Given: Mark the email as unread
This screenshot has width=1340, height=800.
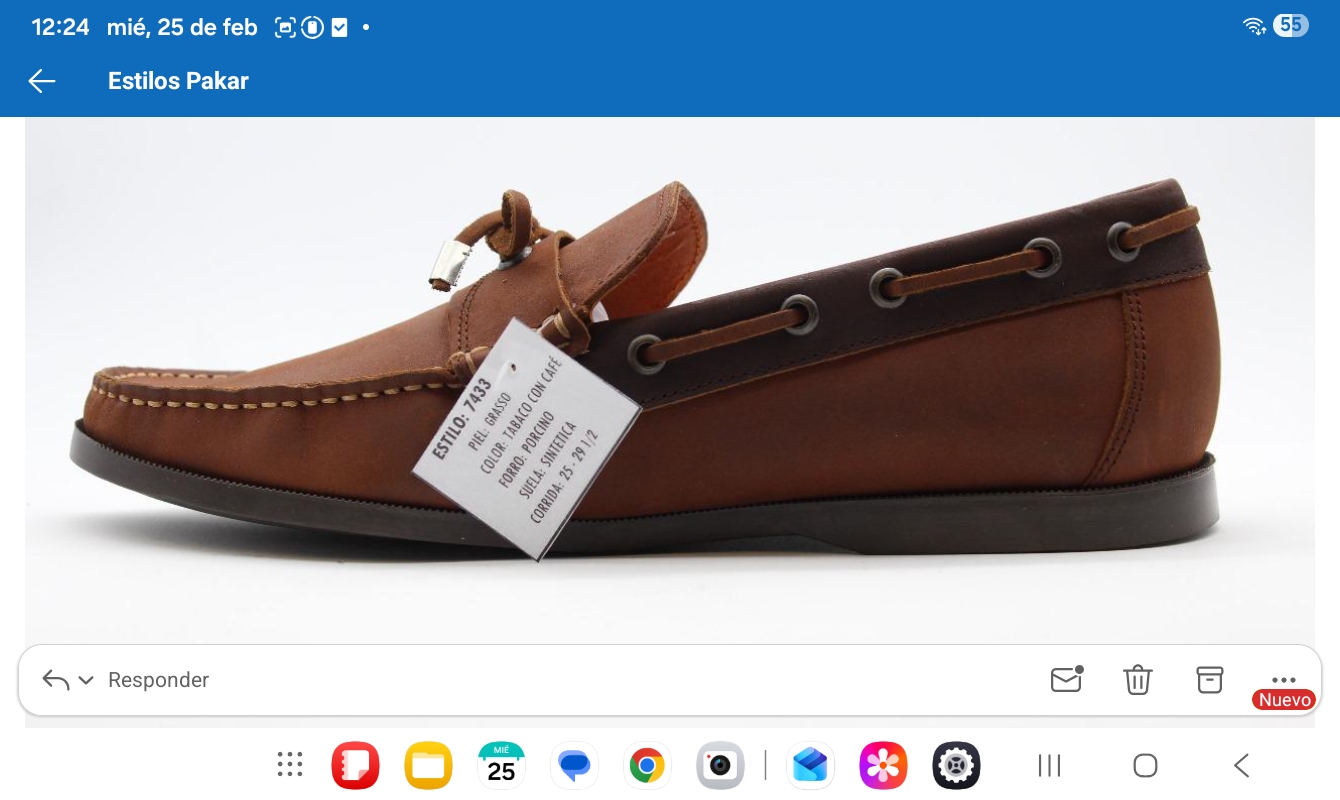Looking at the screenshot, I should [1066, 680].
